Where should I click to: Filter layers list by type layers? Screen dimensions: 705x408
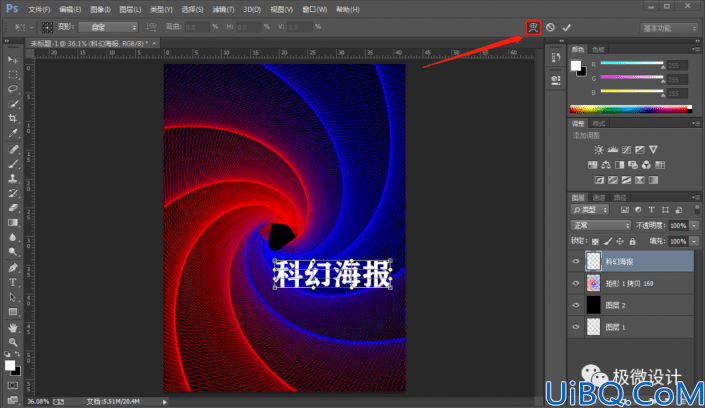tap(651, 210)
